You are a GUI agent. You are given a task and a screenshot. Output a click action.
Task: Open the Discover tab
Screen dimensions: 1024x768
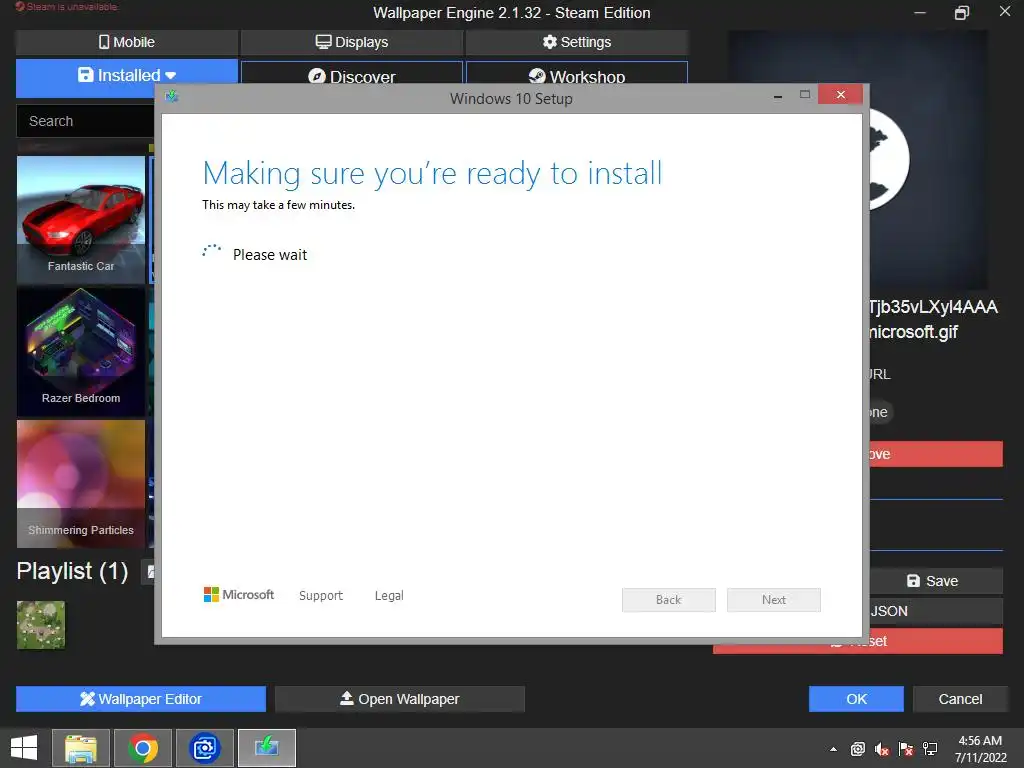click(352, 73)
